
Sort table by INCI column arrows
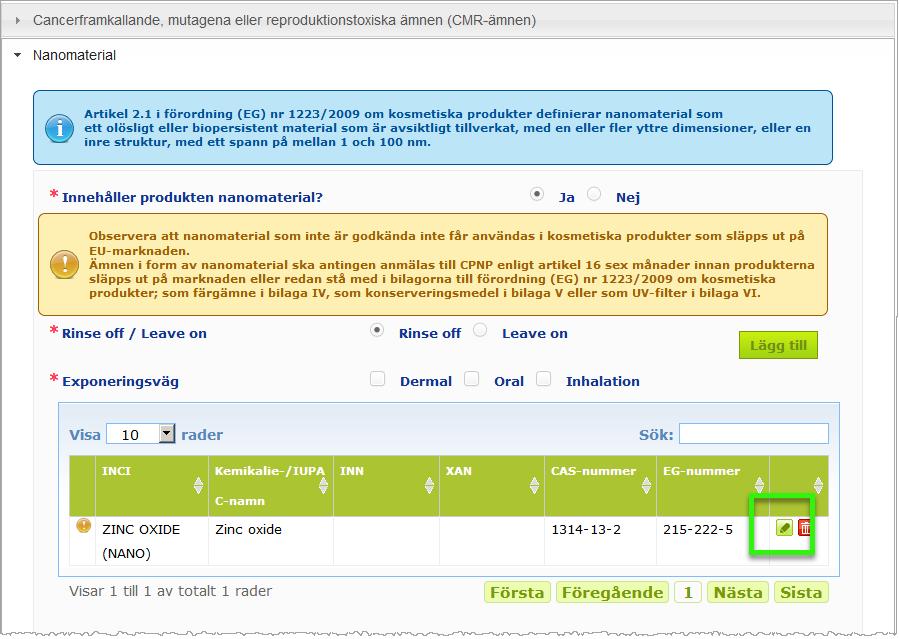point(198,485)
